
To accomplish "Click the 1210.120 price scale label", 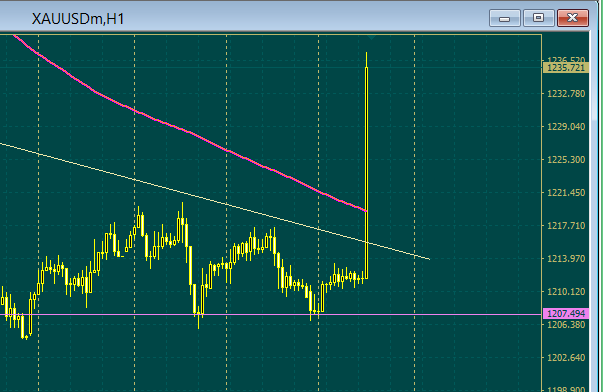I will [x=566, y=292].
